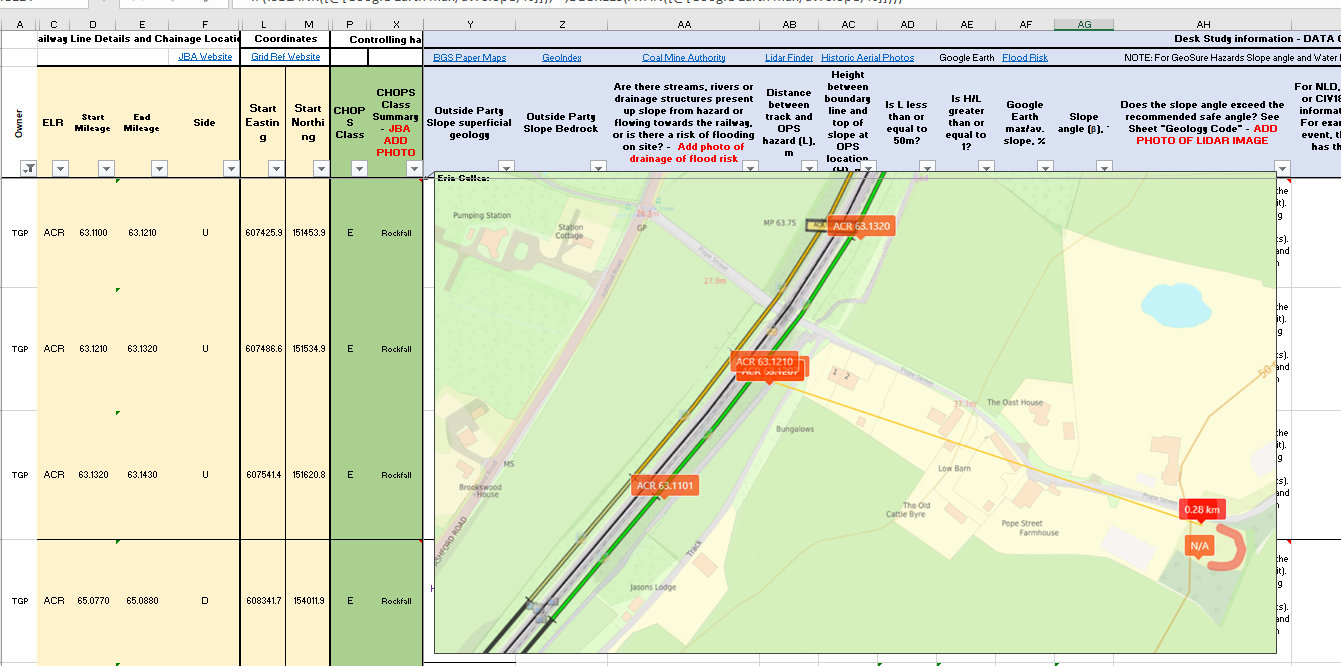This screenshot has width=1341, height=666.
Task: Select the northing cell 151620.8
Action: coord(308,475)
